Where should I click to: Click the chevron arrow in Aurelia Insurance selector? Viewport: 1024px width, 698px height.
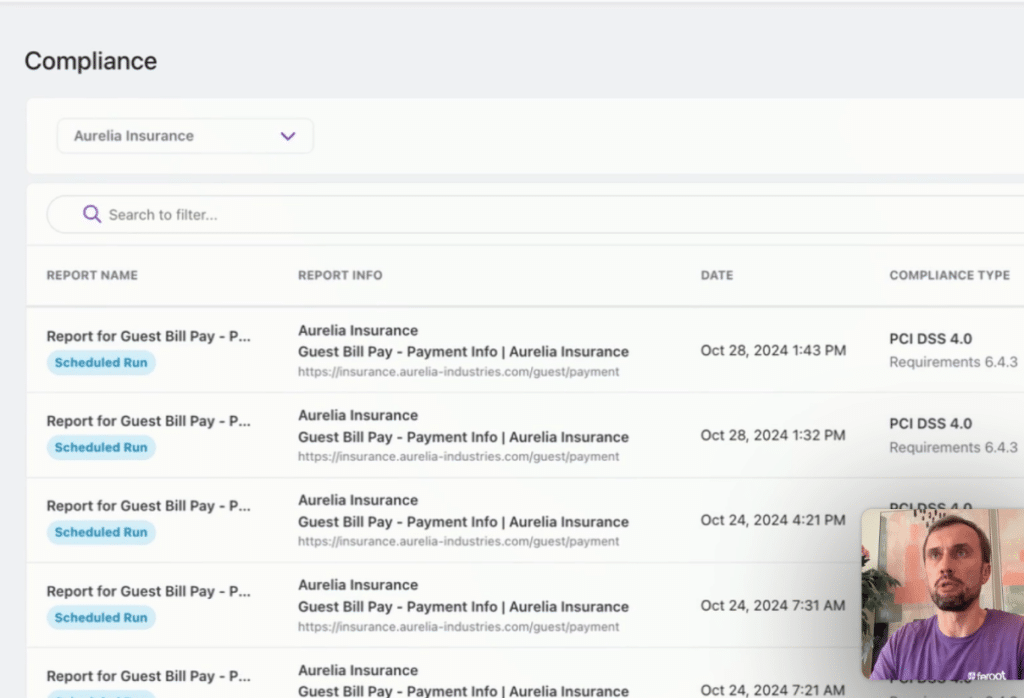[288, 136]
